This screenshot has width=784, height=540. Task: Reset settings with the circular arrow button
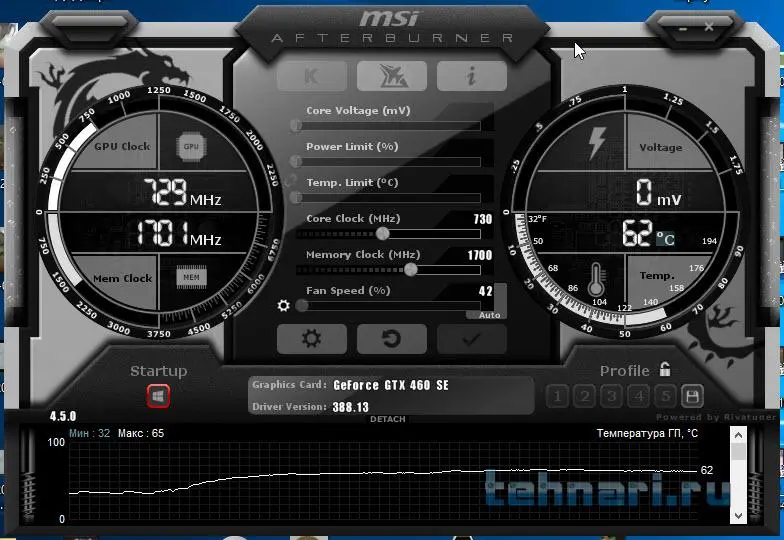[392, 338]
